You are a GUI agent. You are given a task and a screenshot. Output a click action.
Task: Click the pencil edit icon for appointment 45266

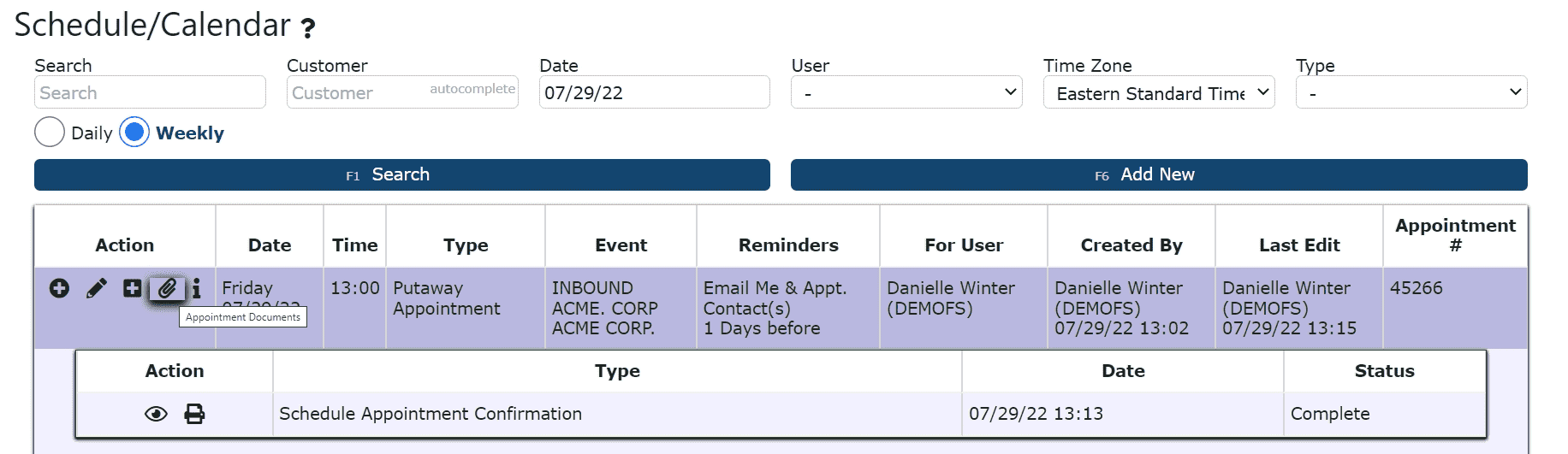[x=97, y=289]
